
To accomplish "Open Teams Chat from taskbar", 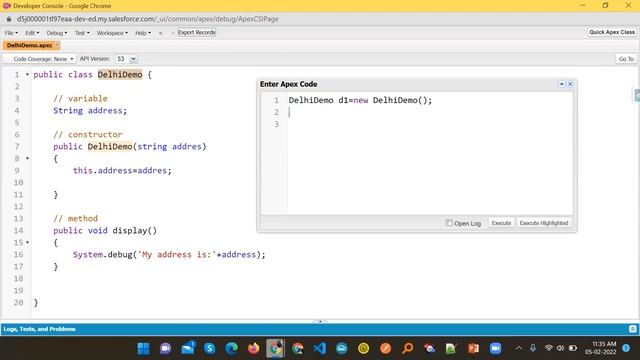I will click(165, 348).
